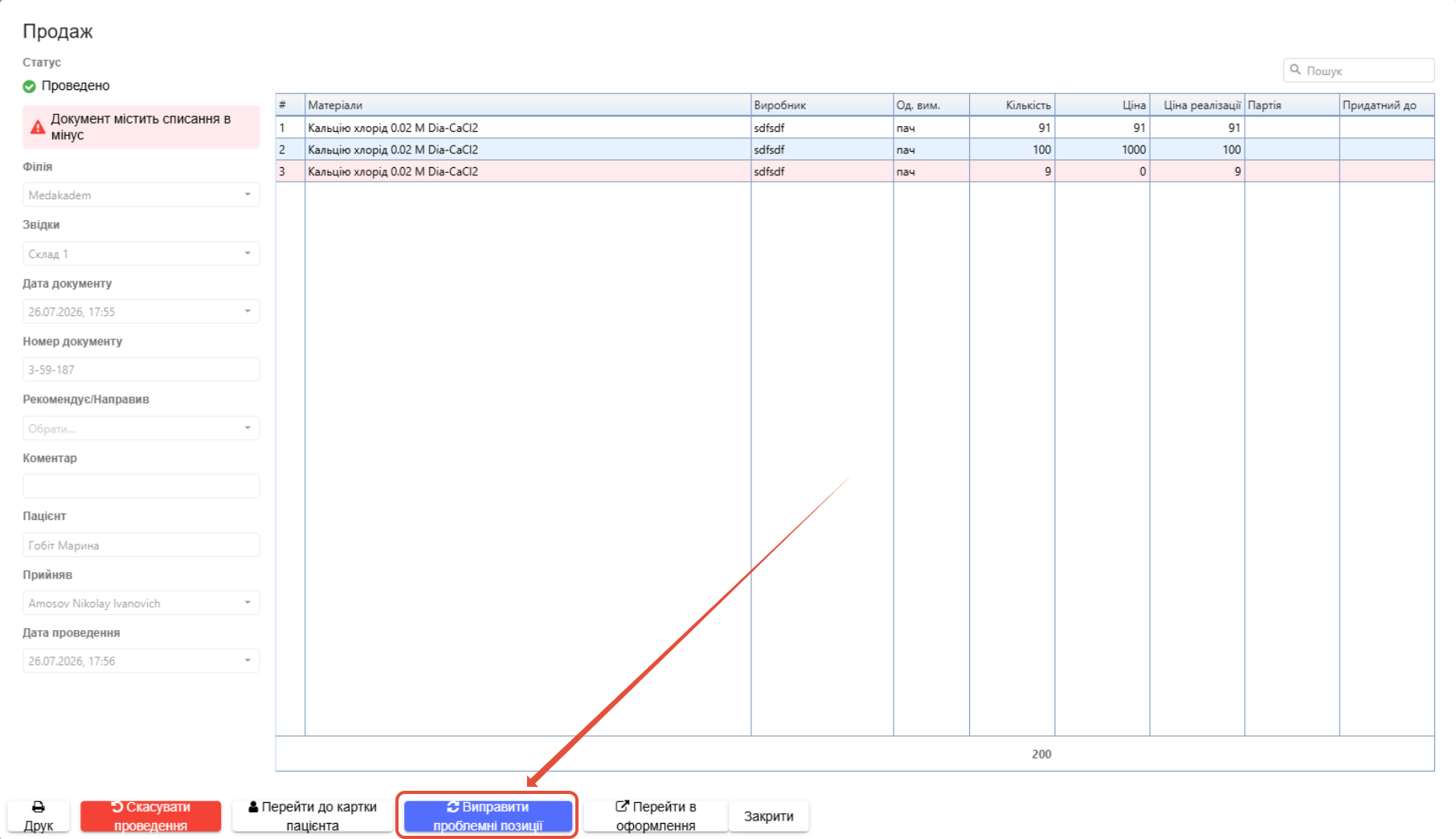Click the Придатний до column header
Image resolution: width=1456 pixels, height=839 pixels.
(x=1387, y=105)
